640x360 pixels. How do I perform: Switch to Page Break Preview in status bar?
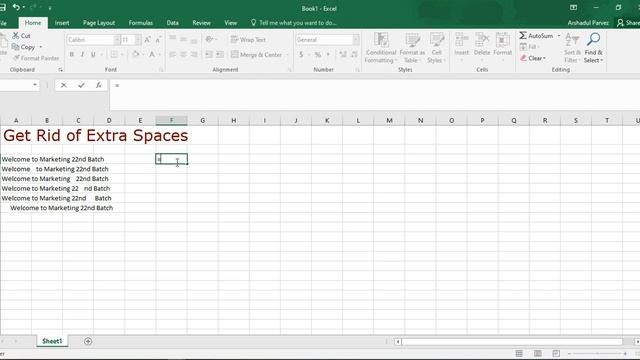pyautogui.click(x=556, y=353)
